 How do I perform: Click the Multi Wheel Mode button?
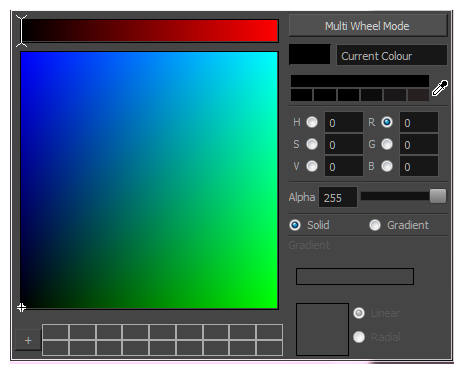(368, 26)
